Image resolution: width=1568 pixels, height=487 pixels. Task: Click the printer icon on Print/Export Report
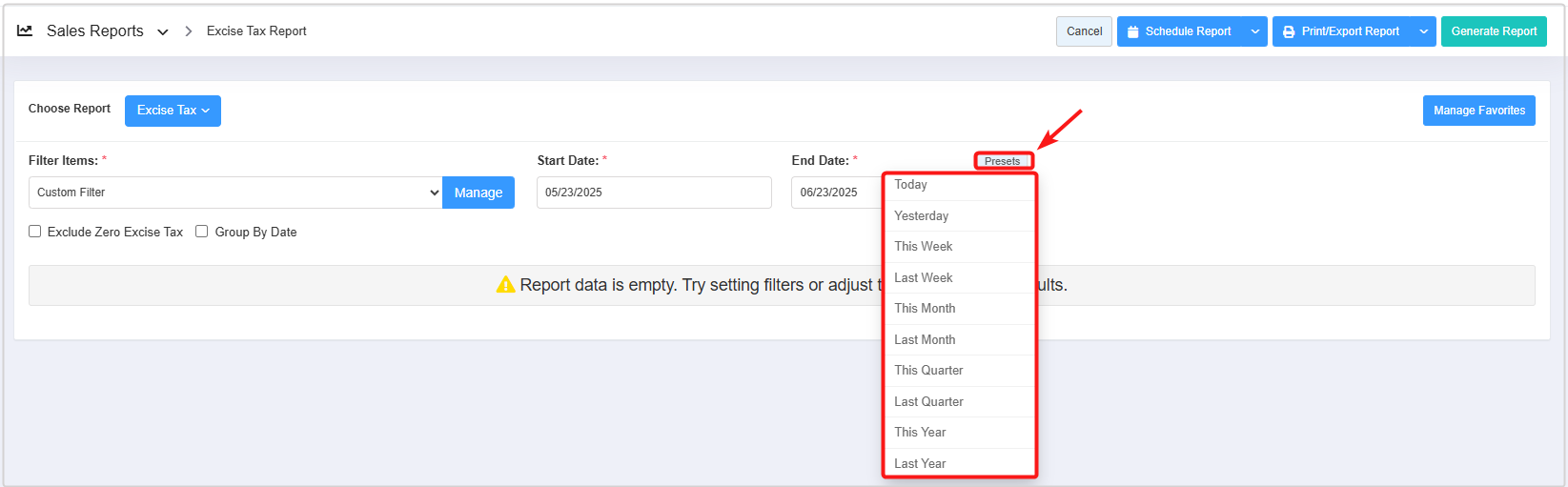(x=1289, y=31)
